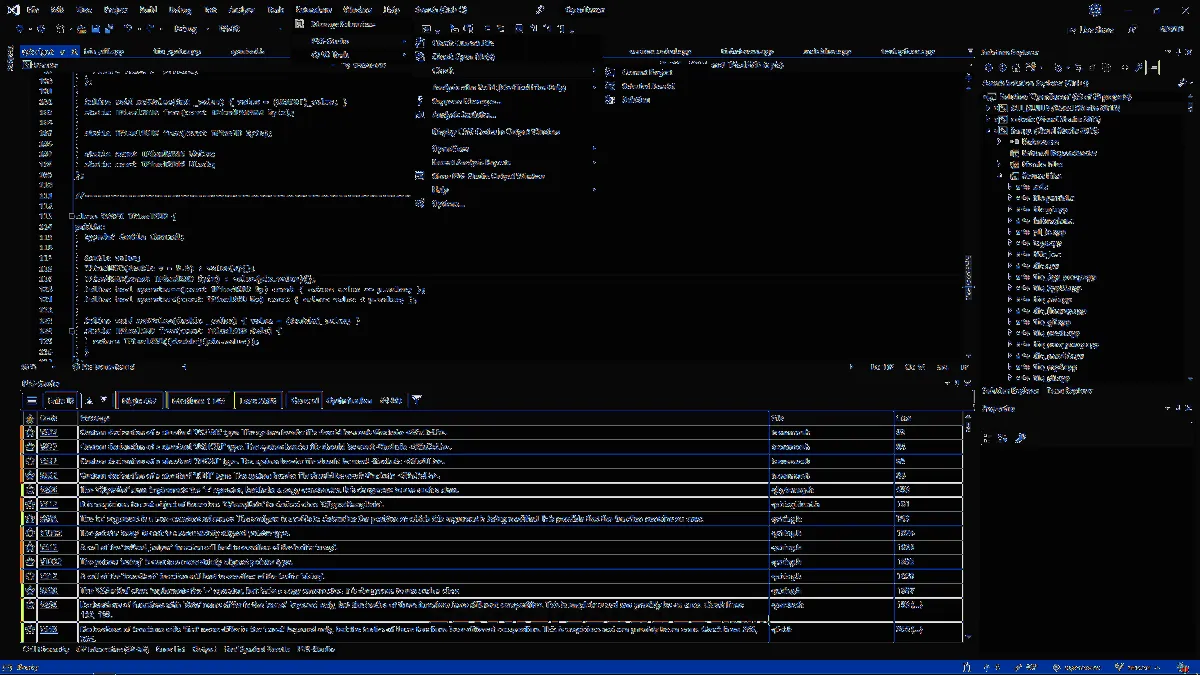
Task: Sort by the favorite star column header
Action: pos(30,417)
